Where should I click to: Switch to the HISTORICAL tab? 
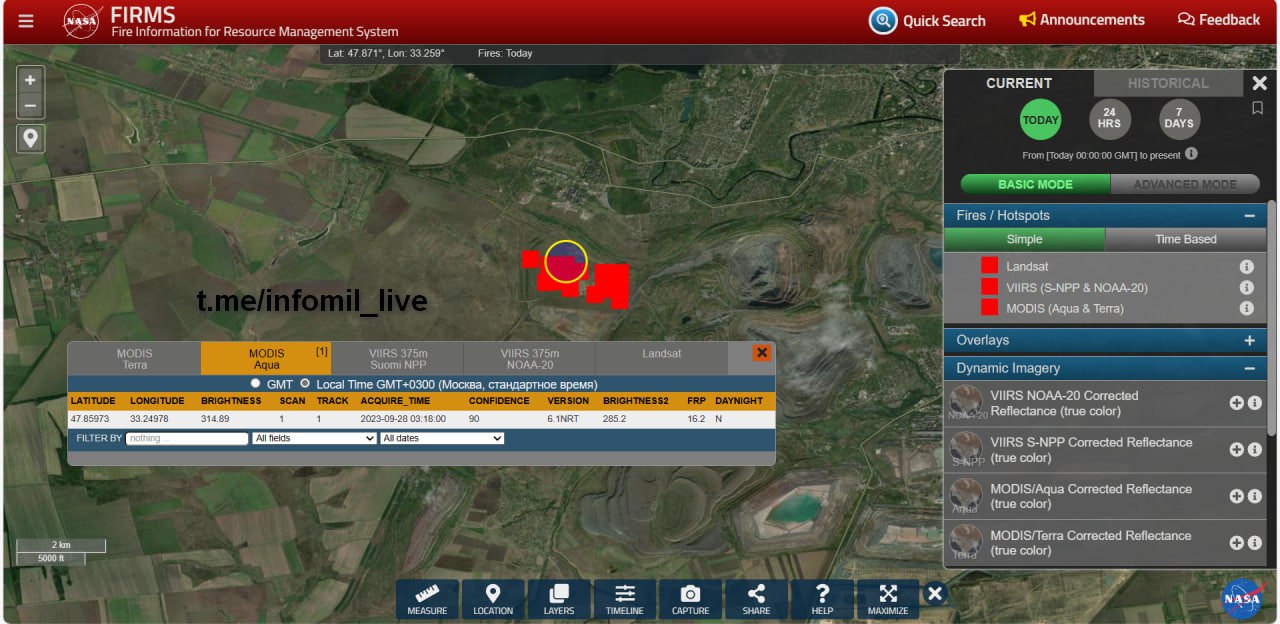tap(1168, 83)
